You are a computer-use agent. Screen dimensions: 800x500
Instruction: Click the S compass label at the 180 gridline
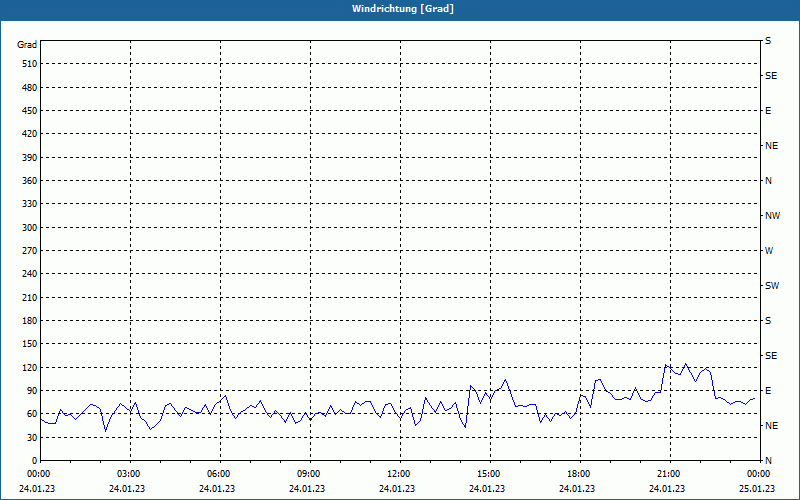pos(768,321)
